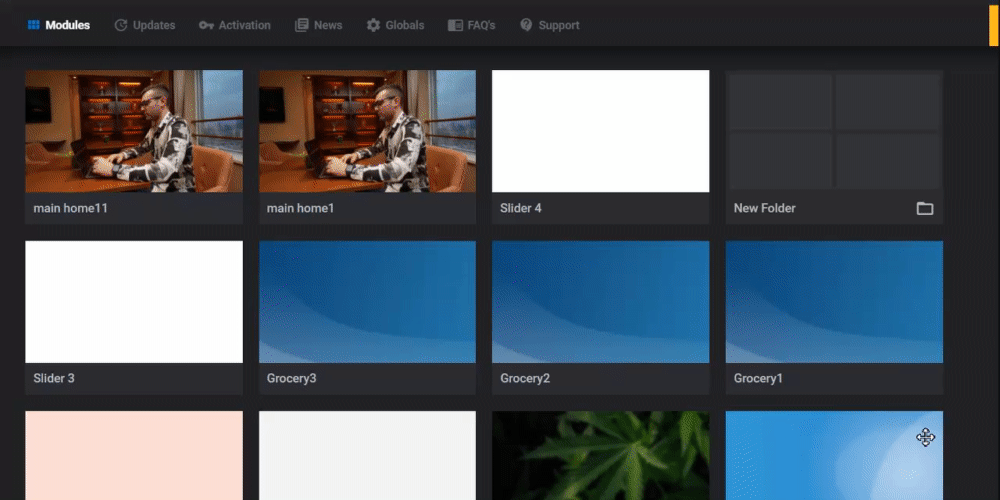
Task: Click the main home11 title label
Action: point(70,209)
